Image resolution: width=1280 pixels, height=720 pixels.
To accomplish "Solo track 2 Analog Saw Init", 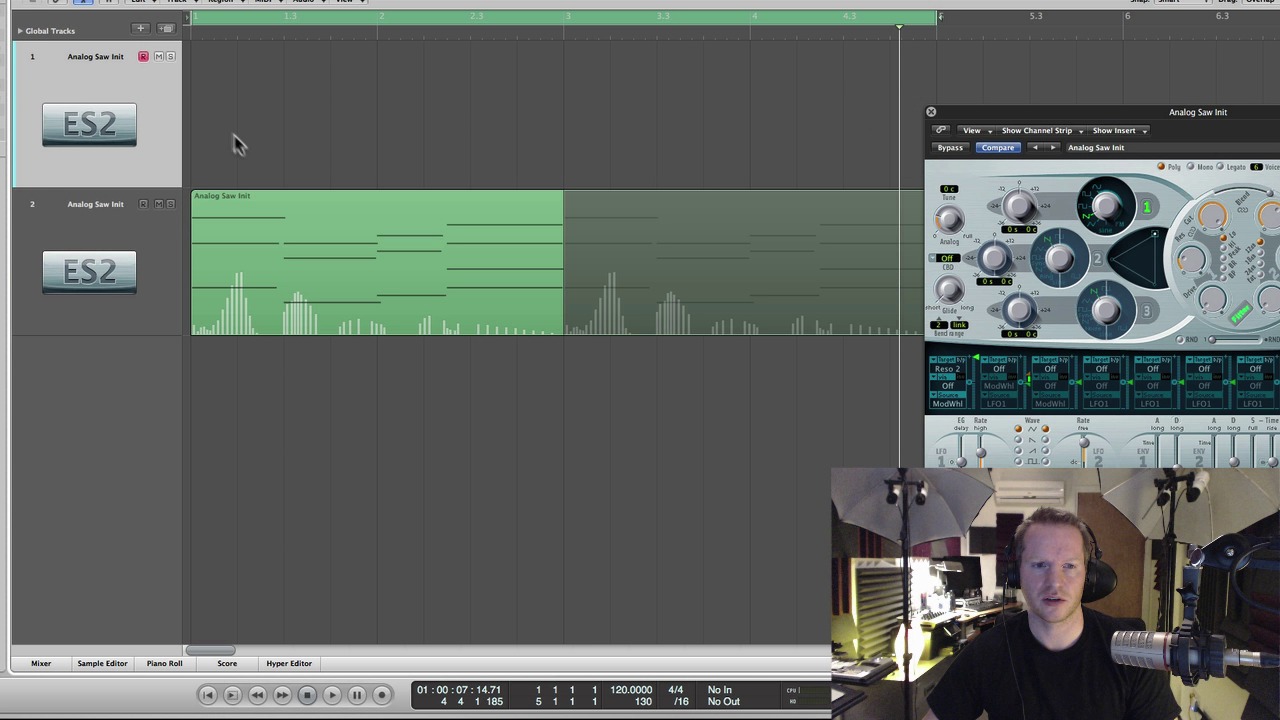I will pos(170,204).
